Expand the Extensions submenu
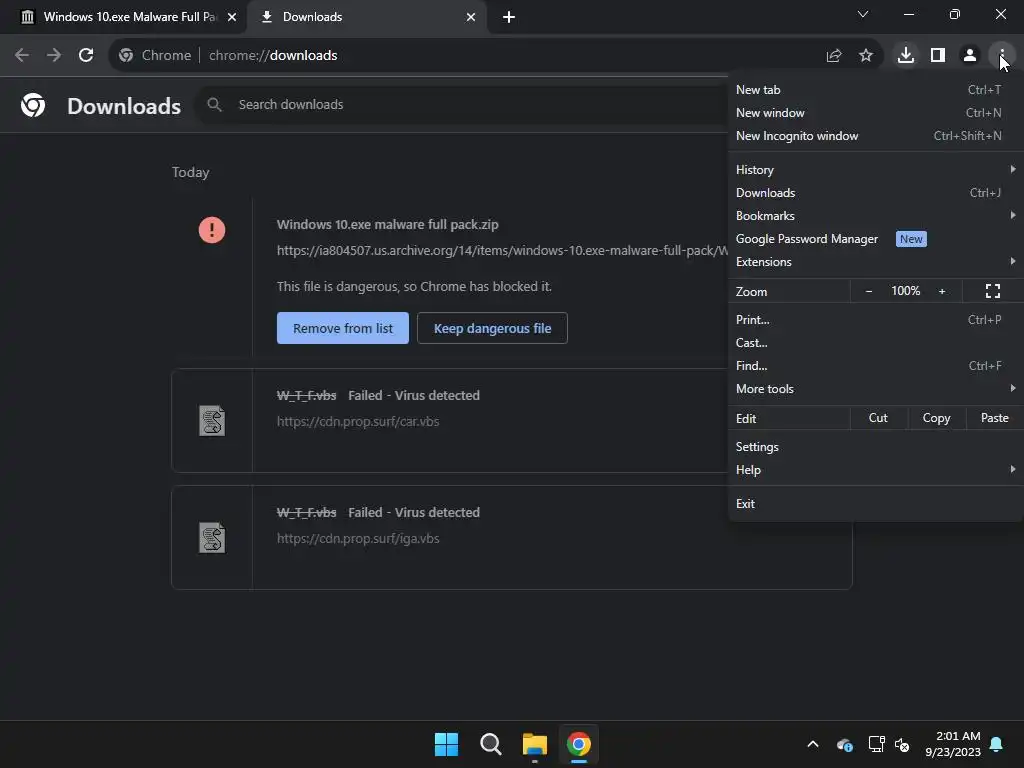 point(876,262)
